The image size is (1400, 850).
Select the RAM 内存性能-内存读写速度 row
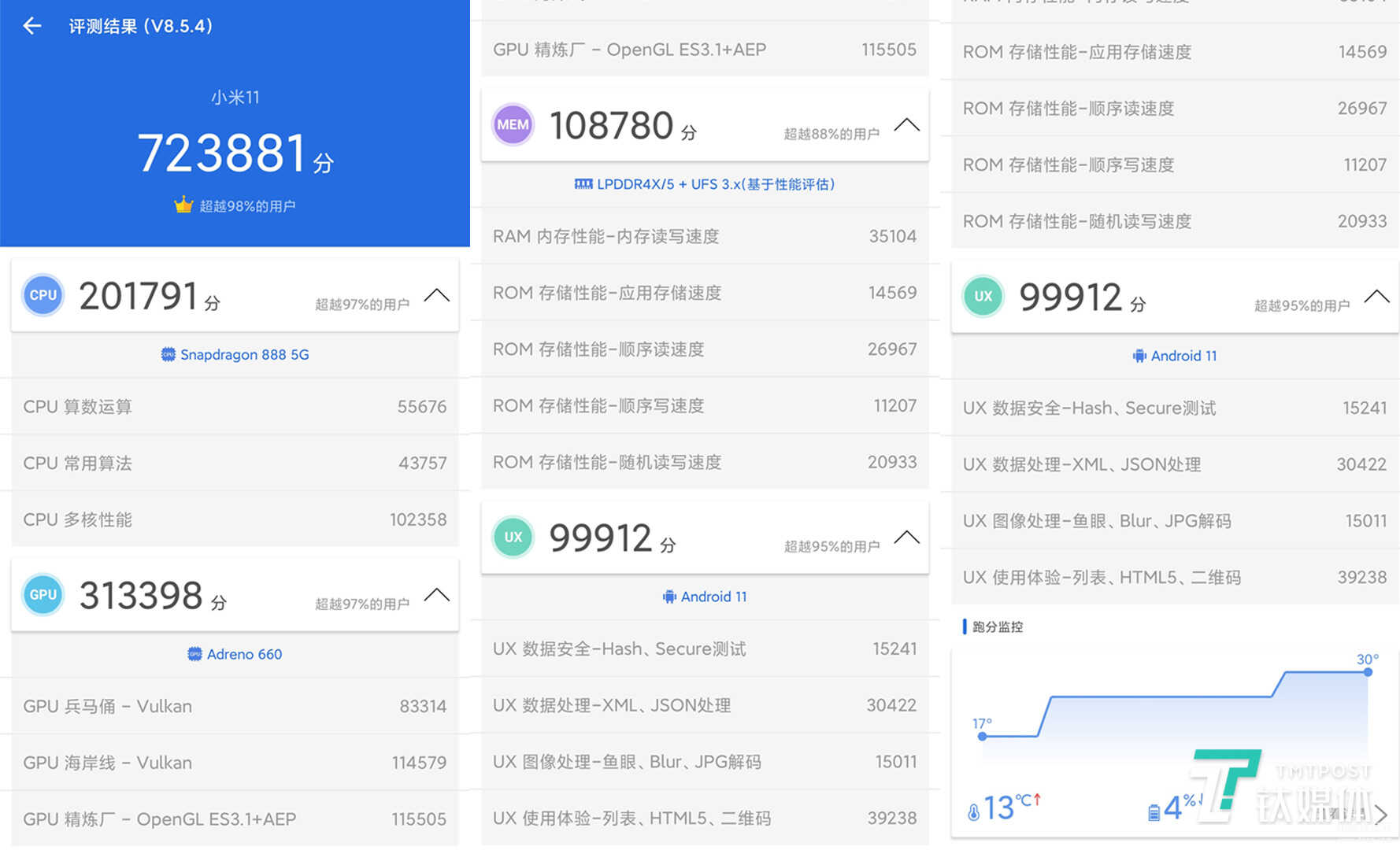pos(705,236)
